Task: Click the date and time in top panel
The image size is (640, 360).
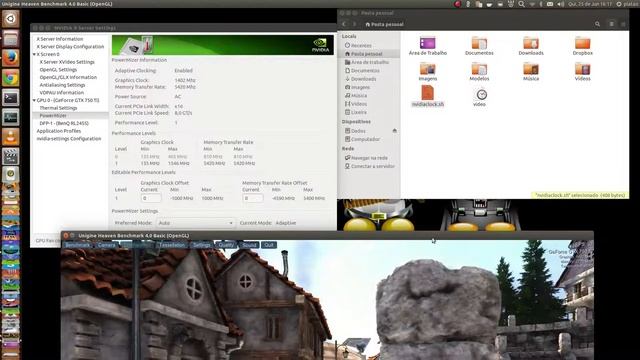Action: (590, 4)
